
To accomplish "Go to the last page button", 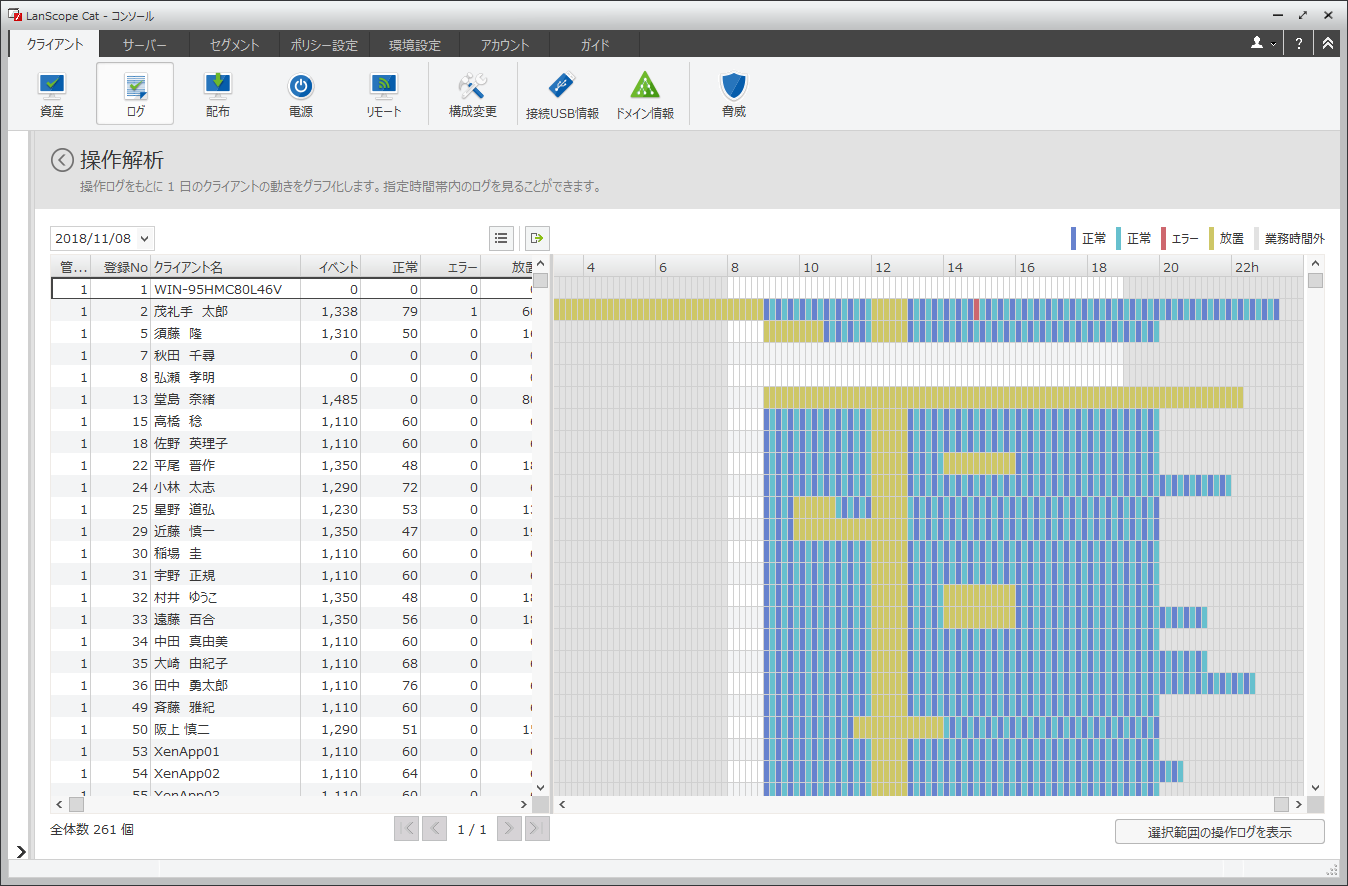I will tap(537, 829).
